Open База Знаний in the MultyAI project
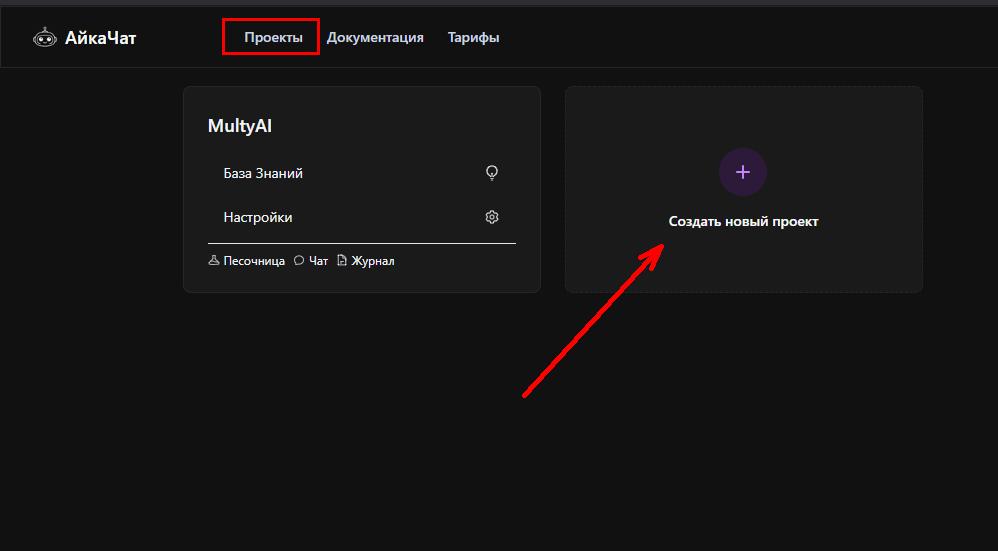 [x=263, y=173]
